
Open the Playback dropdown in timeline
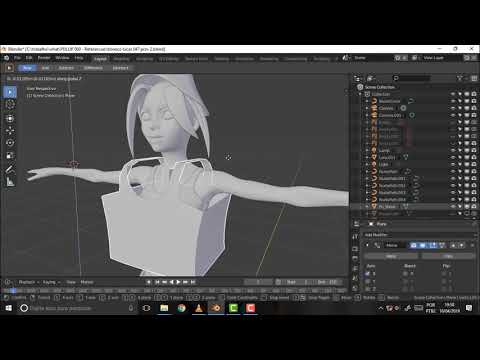point(29,282)
